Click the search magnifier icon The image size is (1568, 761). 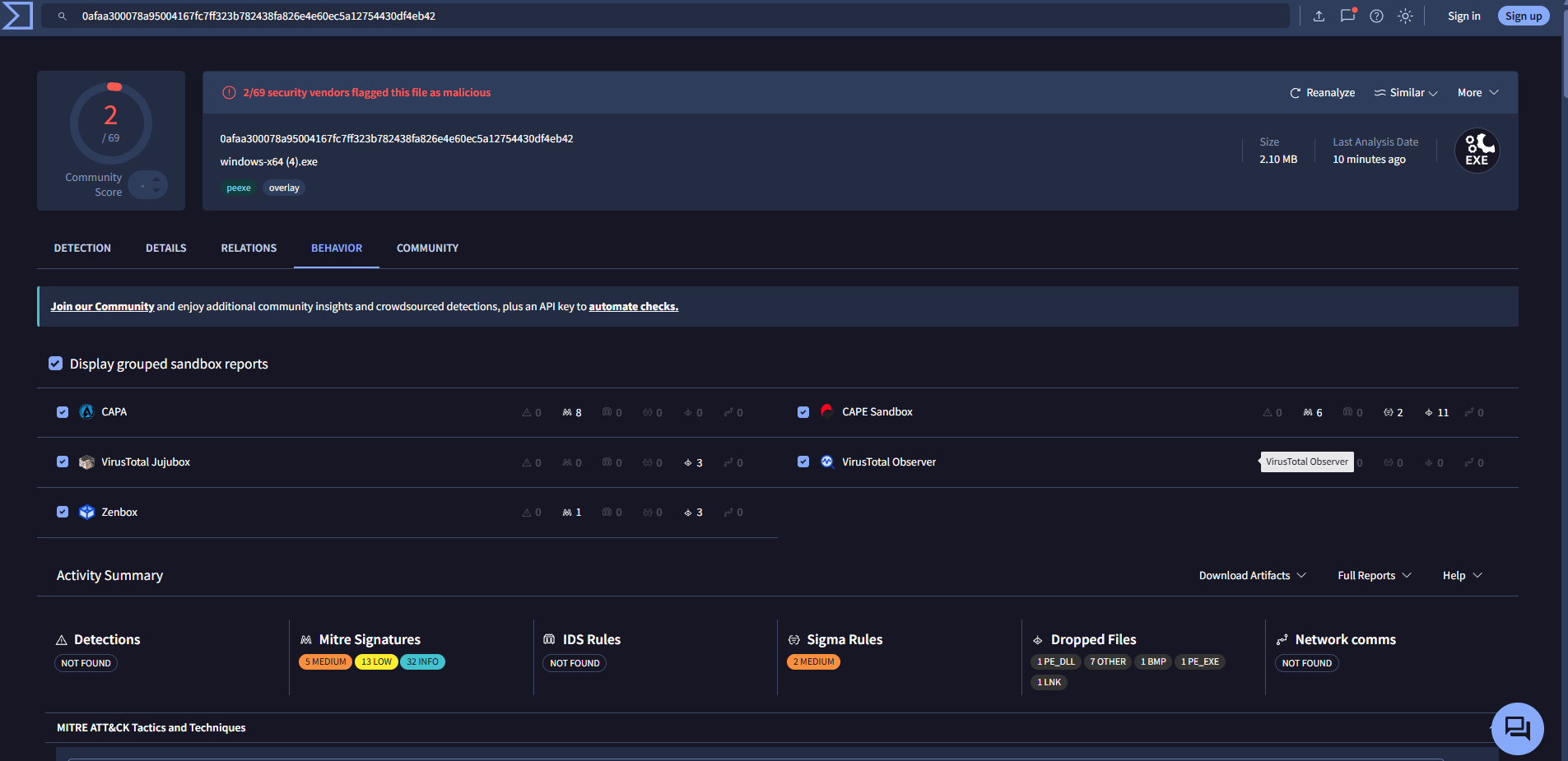(x=62, y=16)
